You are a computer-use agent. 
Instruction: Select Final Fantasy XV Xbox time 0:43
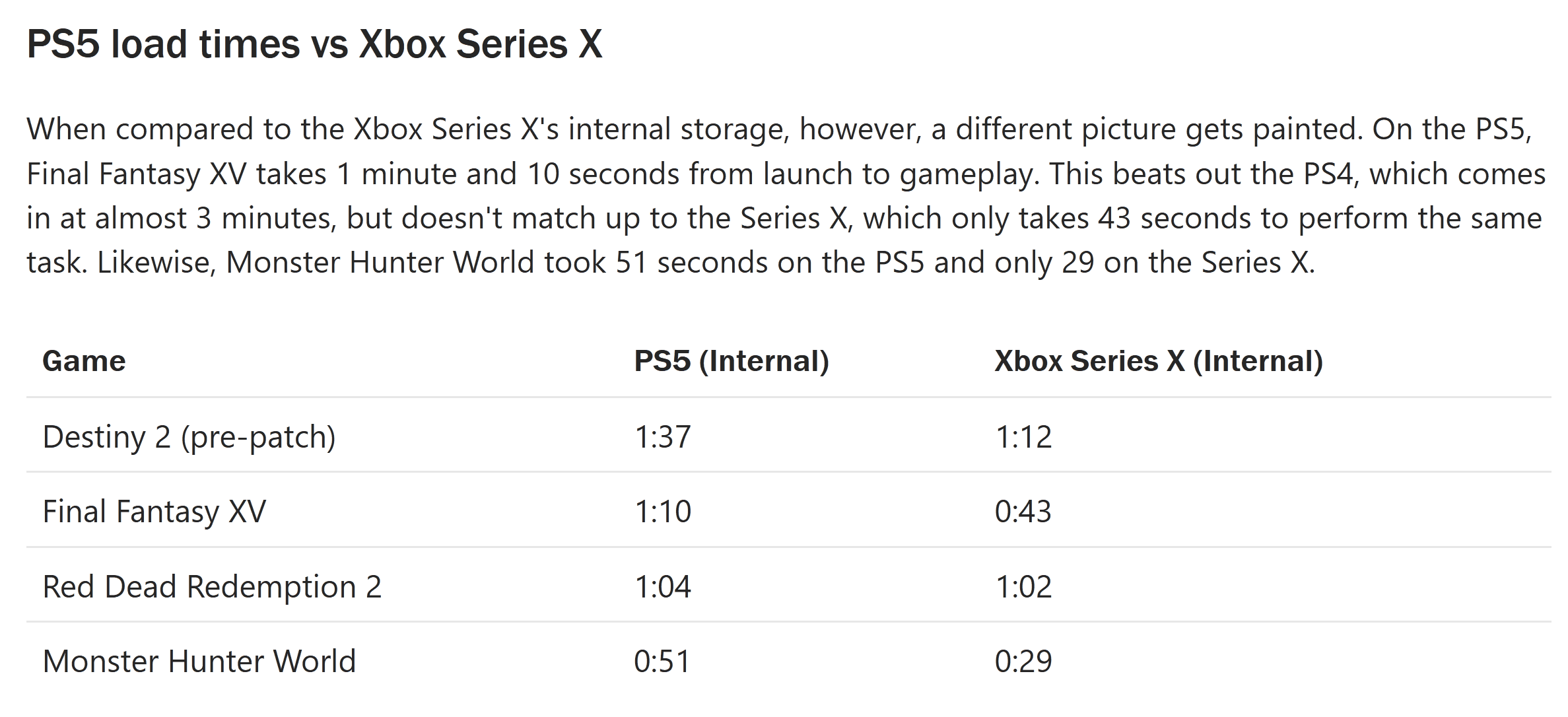[1023, 512]
